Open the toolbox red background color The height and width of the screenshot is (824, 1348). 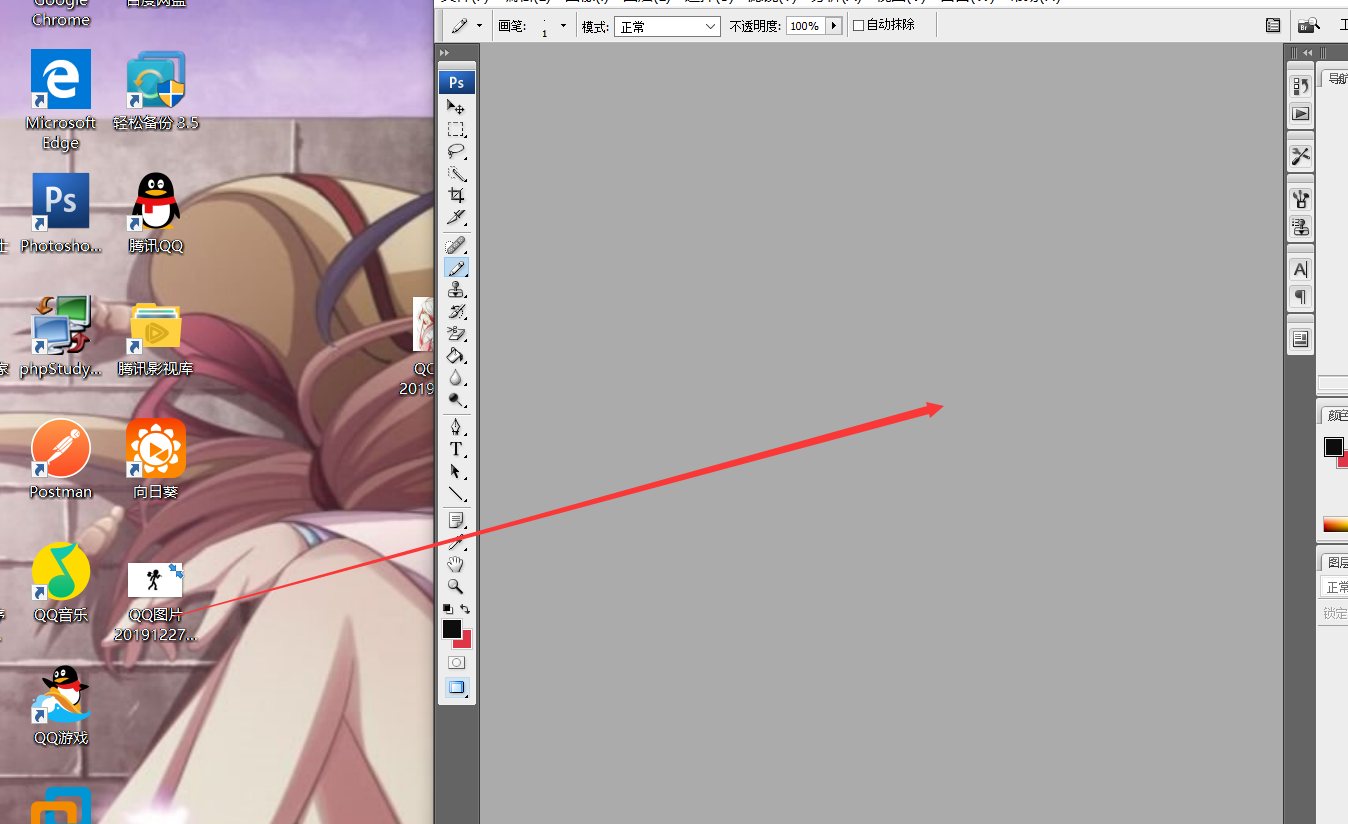(x=465, y=642)
